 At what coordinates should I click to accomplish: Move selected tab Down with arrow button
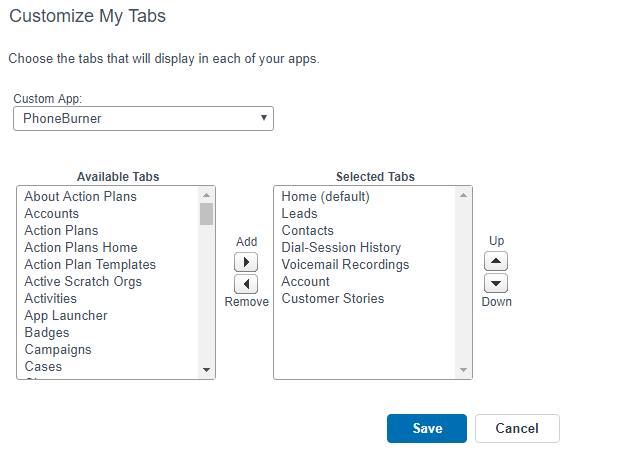point(496,283)
